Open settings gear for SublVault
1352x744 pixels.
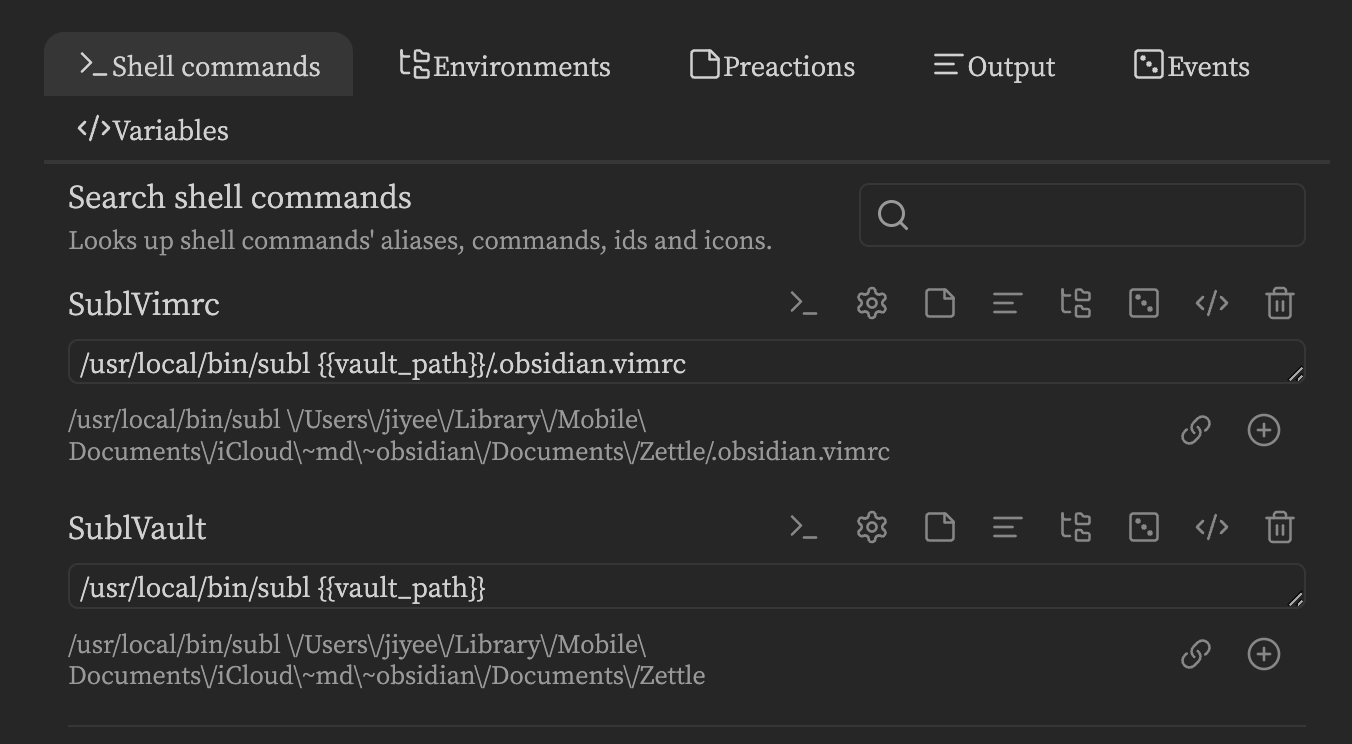872,527
